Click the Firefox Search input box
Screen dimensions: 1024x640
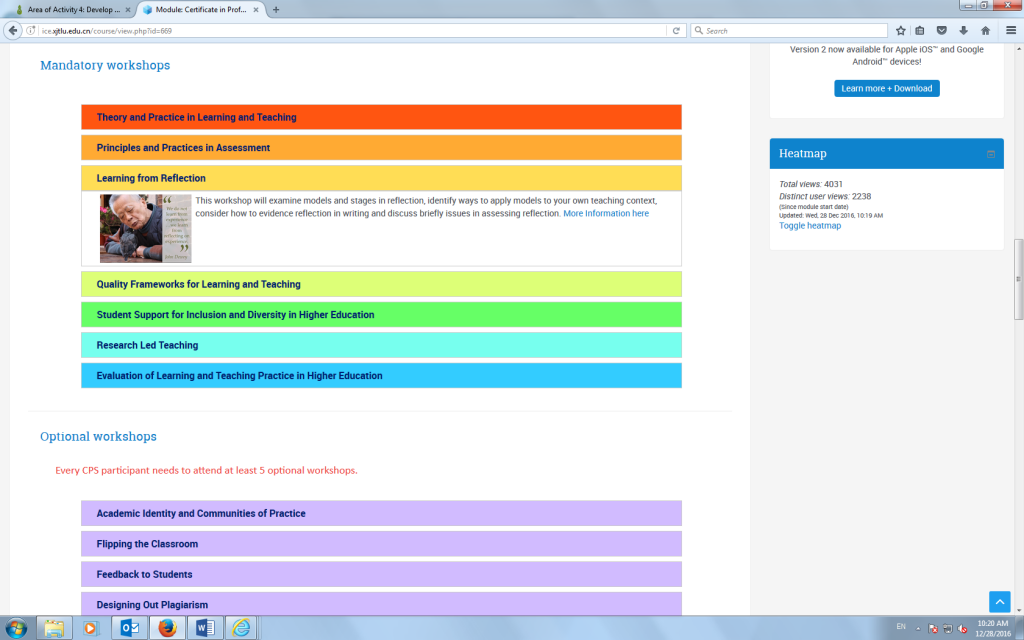[x=790, y=30]
